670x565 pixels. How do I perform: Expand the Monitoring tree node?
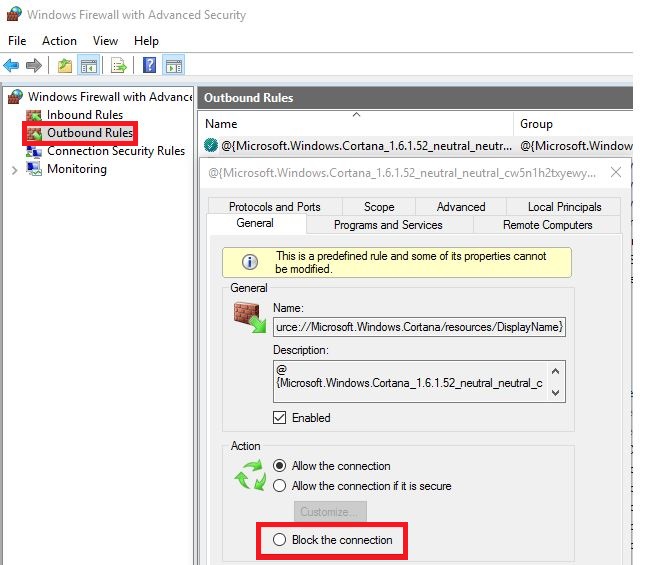coord(15,170)
